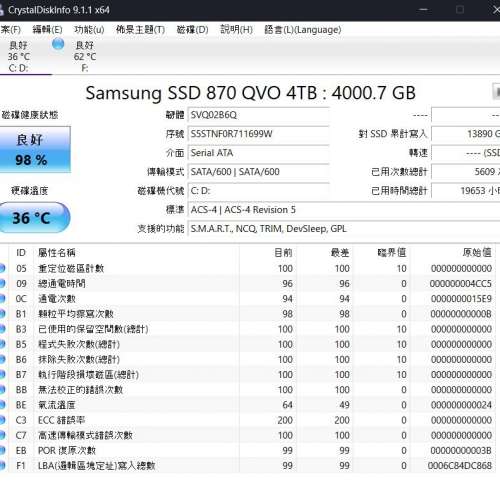The image size is (500, 500).
Task: Open the 磁碟(D) menu
Action: click(x=192, y=30)
